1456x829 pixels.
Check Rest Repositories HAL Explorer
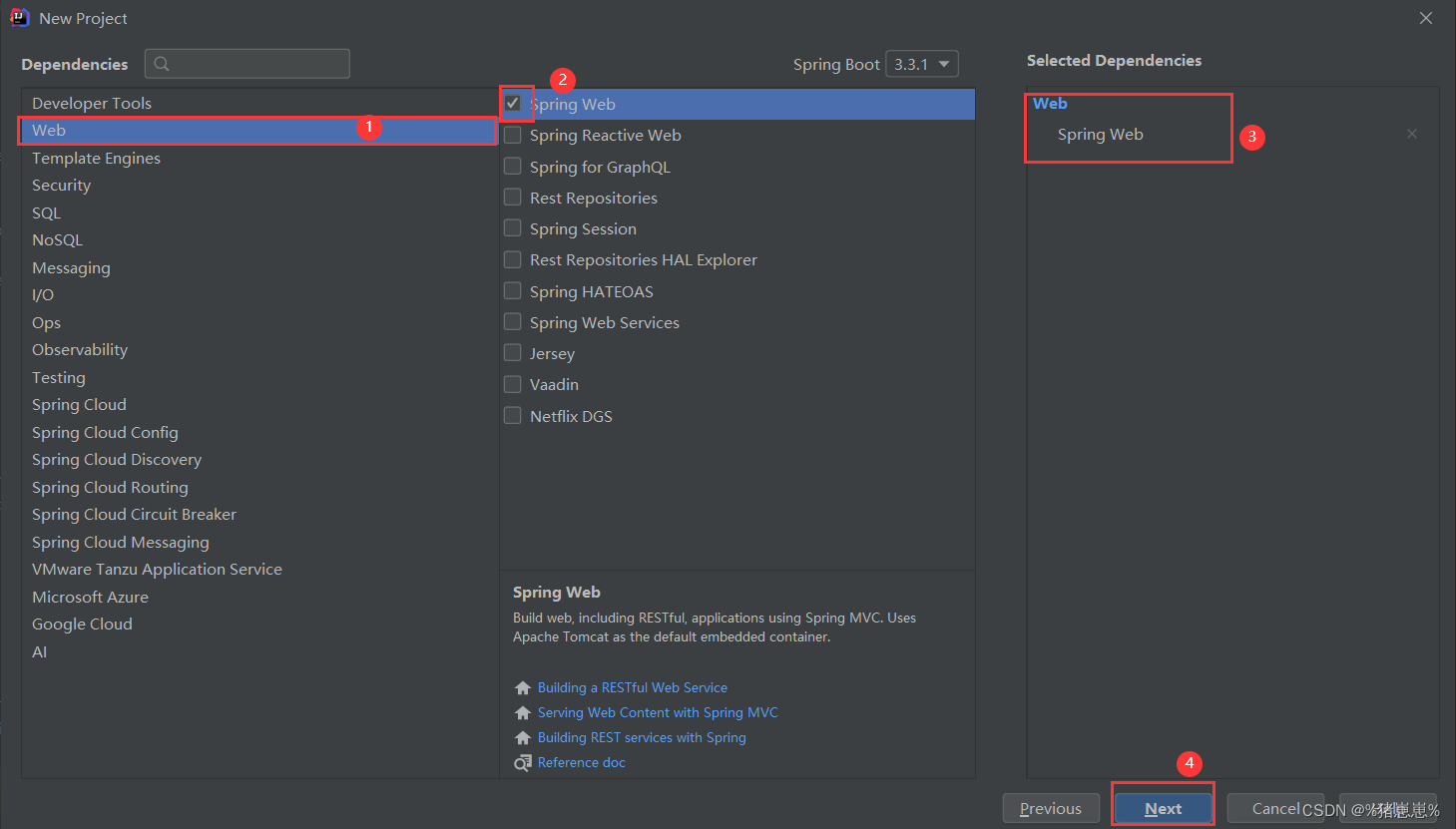(x=513, y=259)
